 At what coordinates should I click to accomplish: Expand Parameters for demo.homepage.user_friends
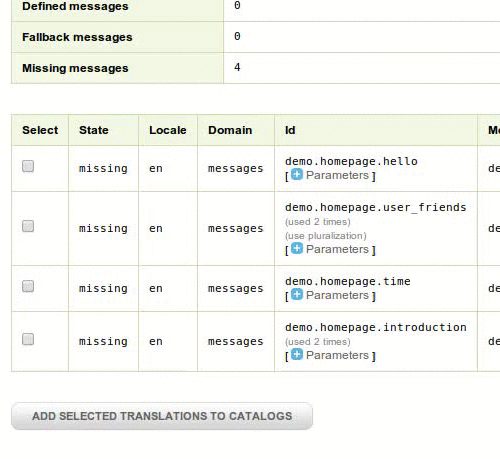(x=337, y=249)
